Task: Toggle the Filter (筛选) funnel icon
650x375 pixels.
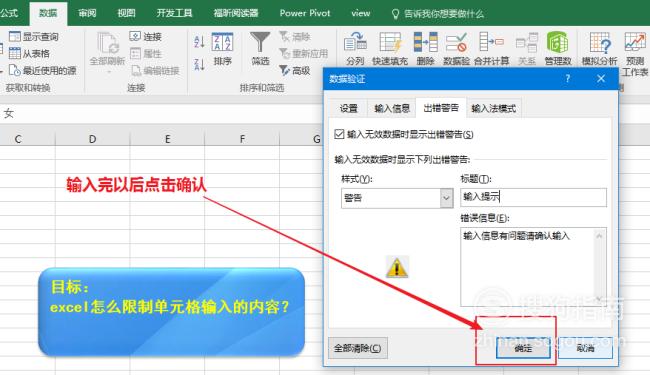Action: click(x=260, y=42)
